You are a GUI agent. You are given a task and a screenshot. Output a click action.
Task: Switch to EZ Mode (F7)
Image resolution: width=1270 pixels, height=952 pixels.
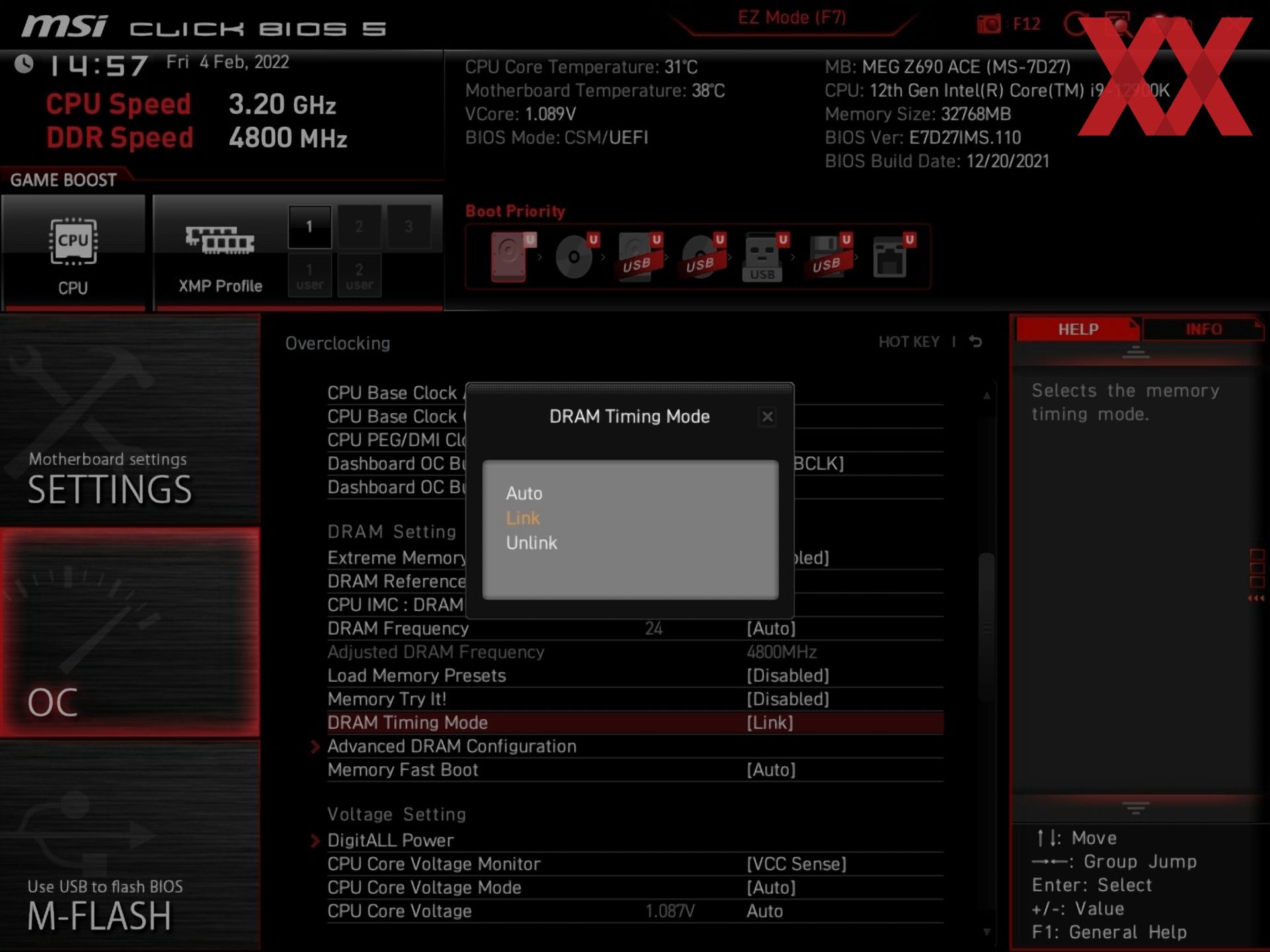pos(792,18)
